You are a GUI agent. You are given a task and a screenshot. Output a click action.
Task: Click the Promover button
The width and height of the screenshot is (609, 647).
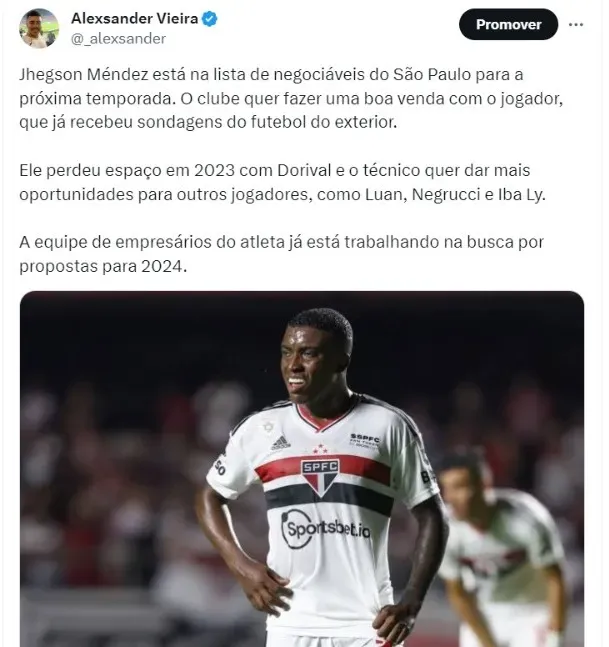(x=508, y=24)
